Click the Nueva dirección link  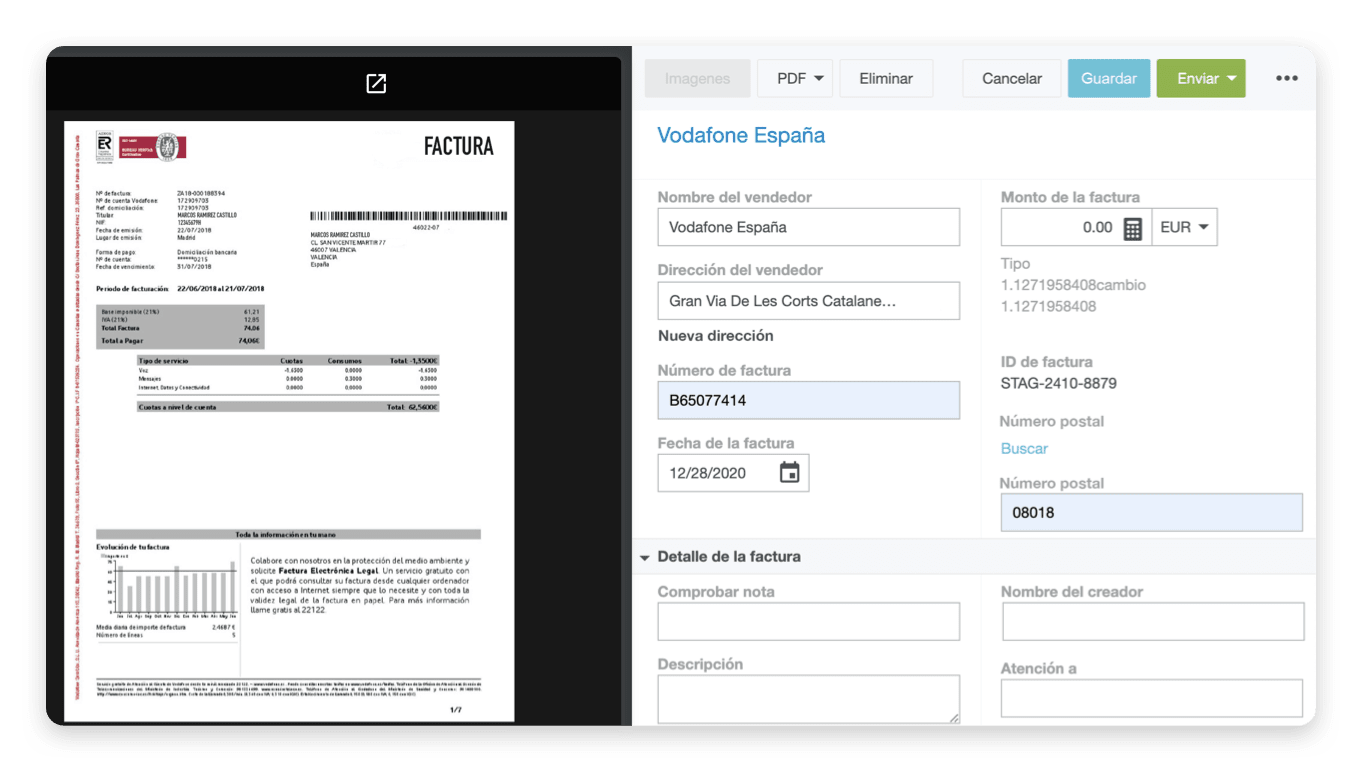pyautogui.click(x=715, y=336)
